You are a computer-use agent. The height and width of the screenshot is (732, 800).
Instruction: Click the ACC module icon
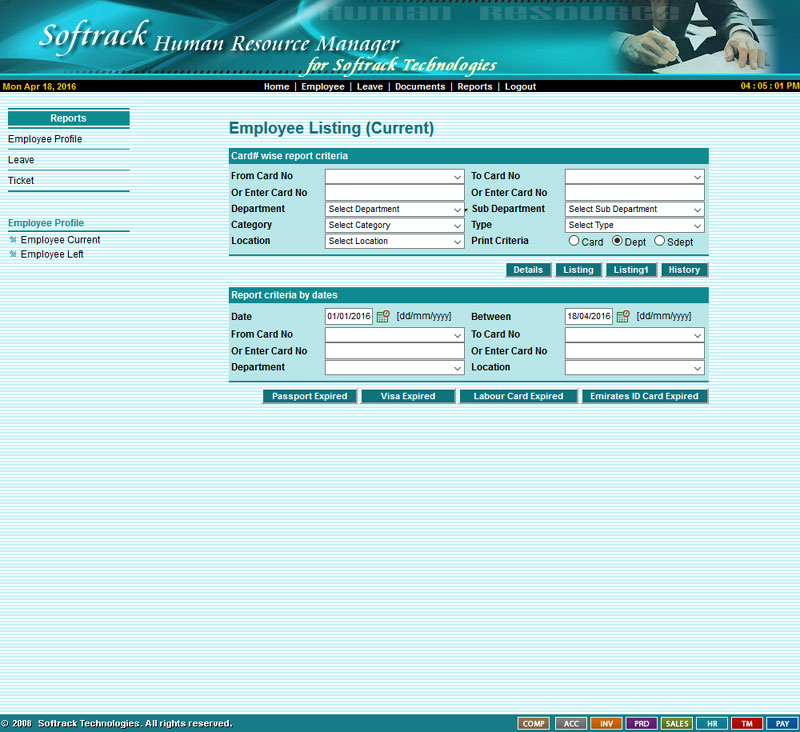point(570,723)
